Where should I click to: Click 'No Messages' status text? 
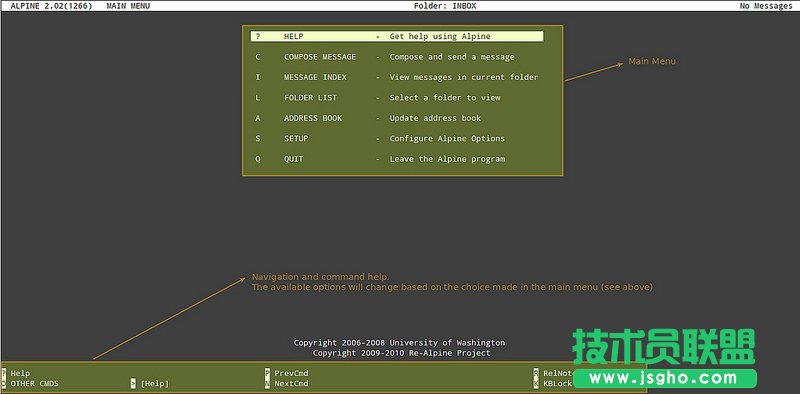[766, 6]
